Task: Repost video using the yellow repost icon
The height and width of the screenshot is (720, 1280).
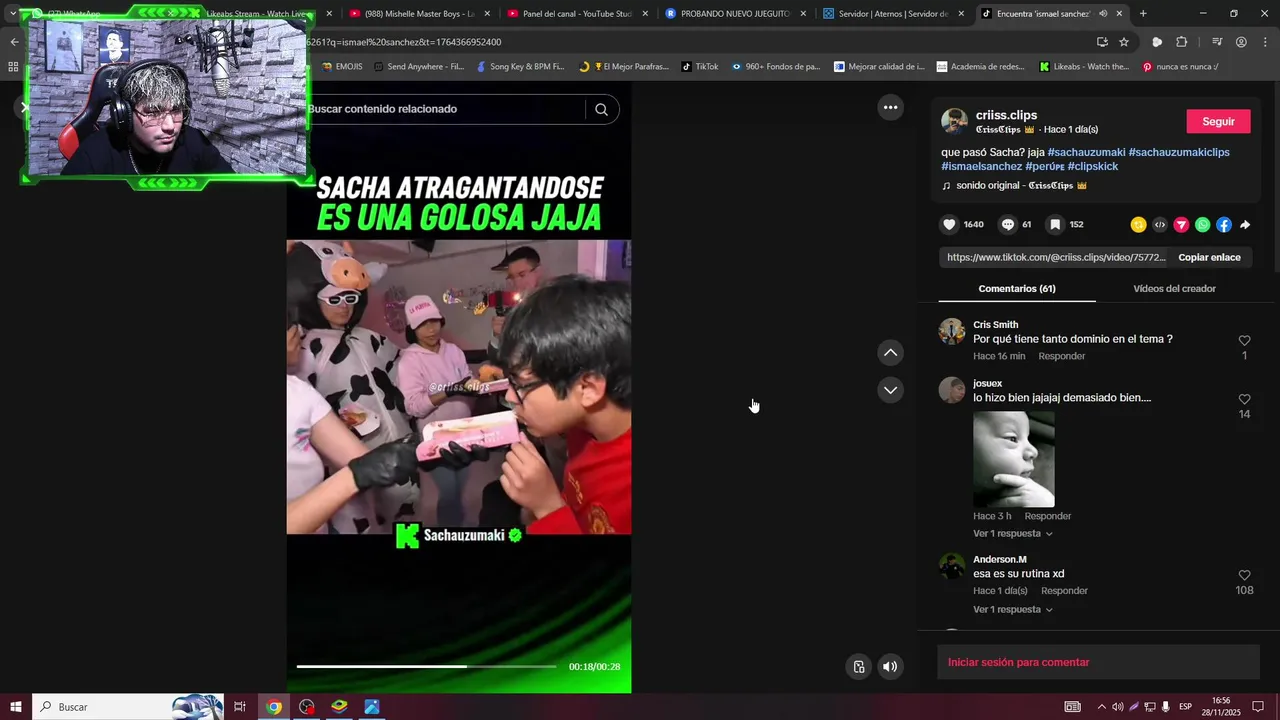Action: [x=1138, y=225]
